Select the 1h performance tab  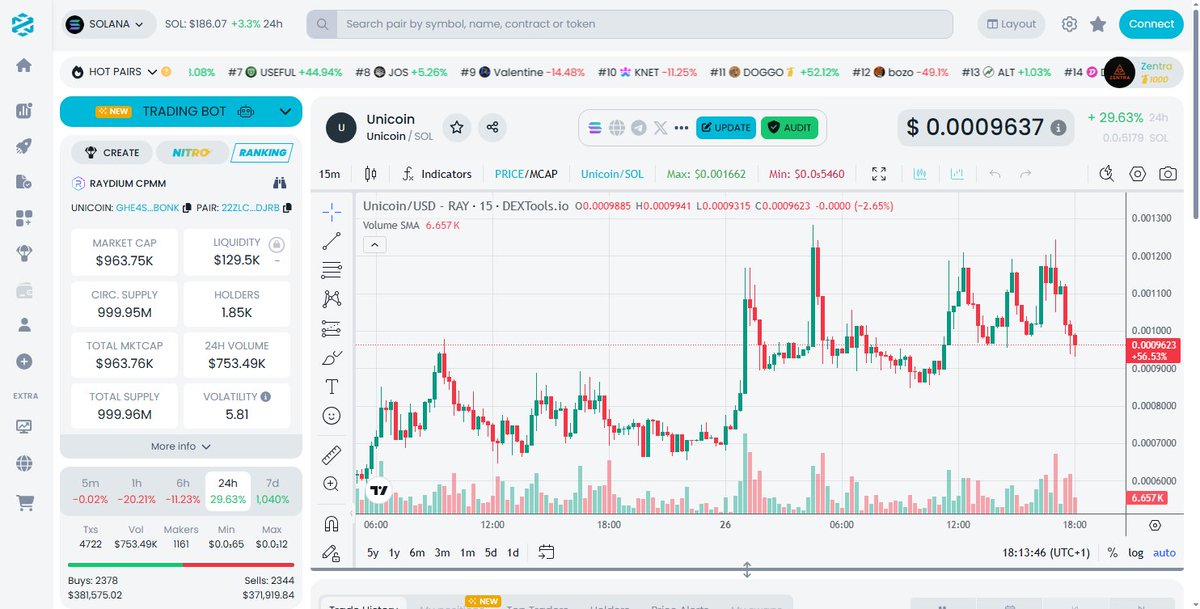point(136,490)
